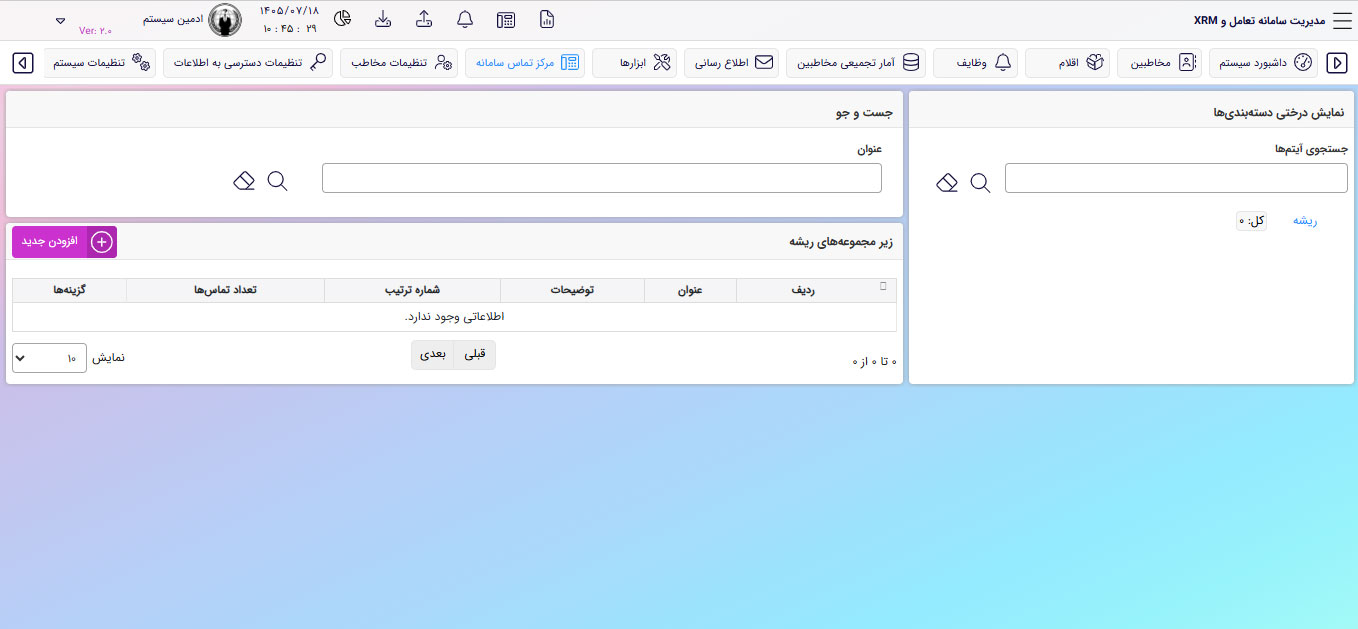Sort table by عنوان column

[x=691, y=290]
